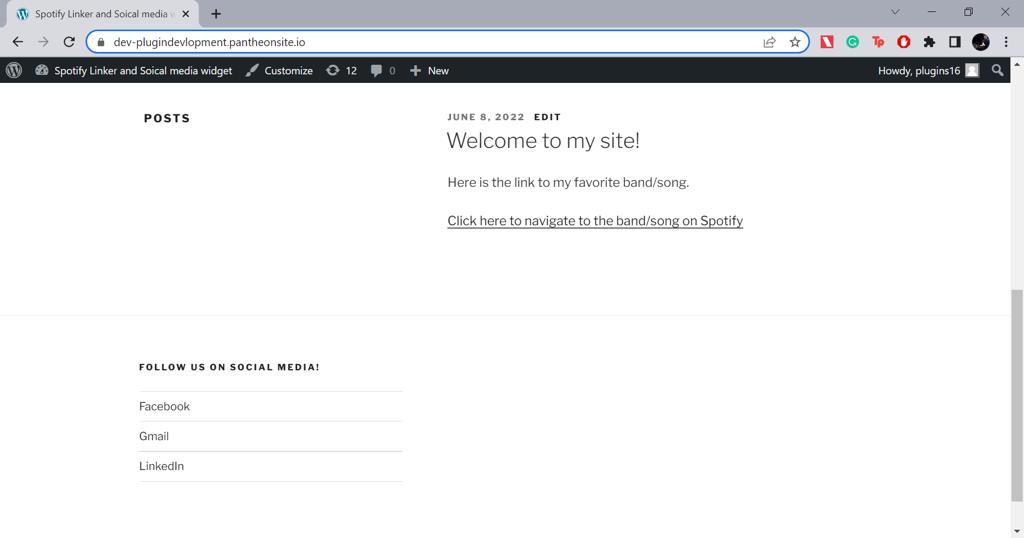Open the June 8, 2022 post date link
The height and width of the screenshot is (538, 1024).
pos(486,117)
